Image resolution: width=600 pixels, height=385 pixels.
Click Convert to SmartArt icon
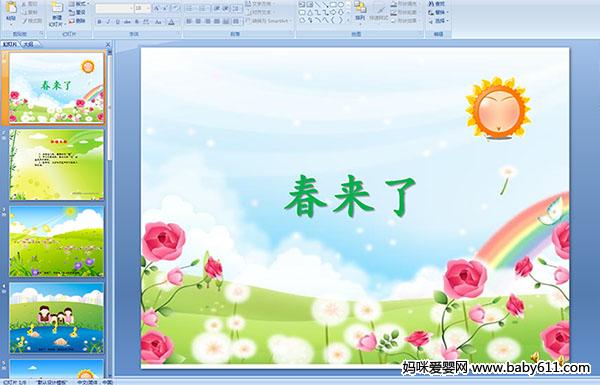click(x=248, y=21)
